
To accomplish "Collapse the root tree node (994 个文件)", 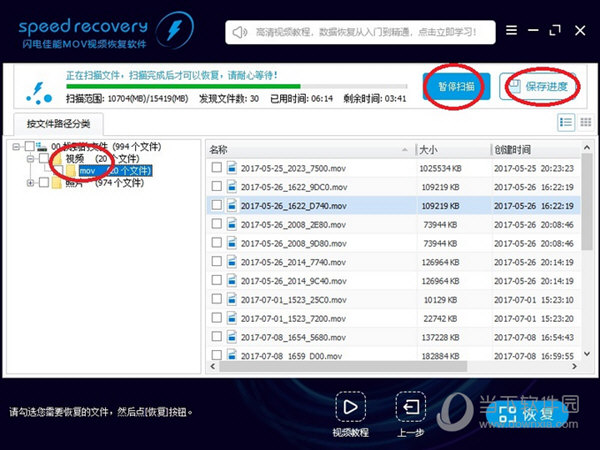I will (x=16, y=146).
